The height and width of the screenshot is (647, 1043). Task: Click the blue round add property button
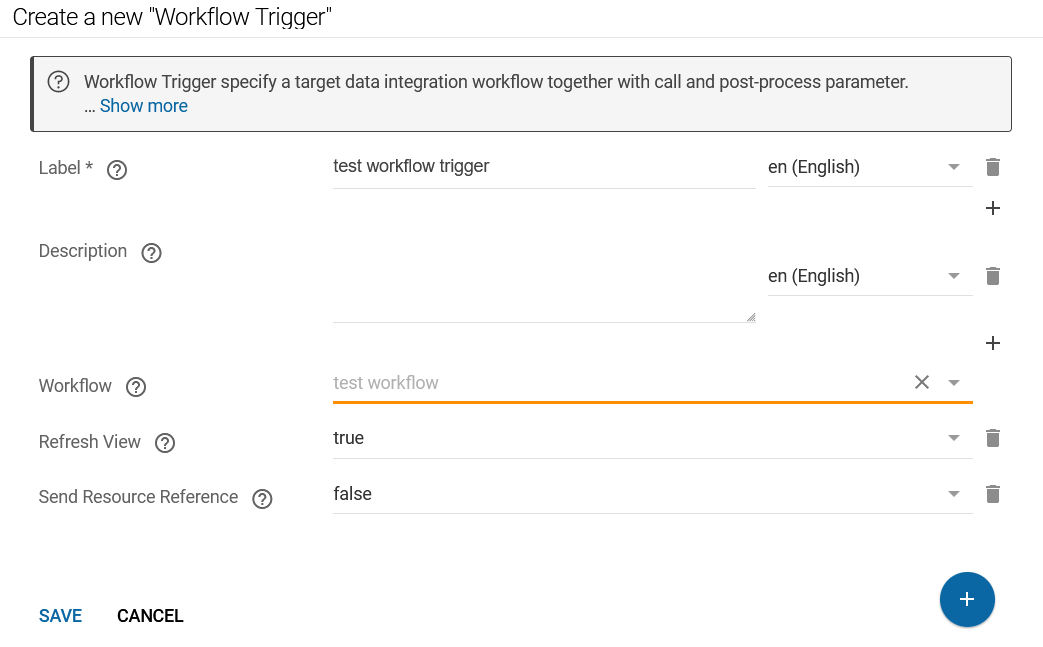pyautogui.click(x=966, y=599)
